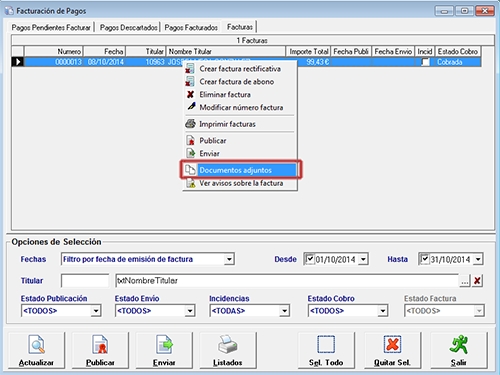Open the Desde date picker dropdown

coord(363,259)
